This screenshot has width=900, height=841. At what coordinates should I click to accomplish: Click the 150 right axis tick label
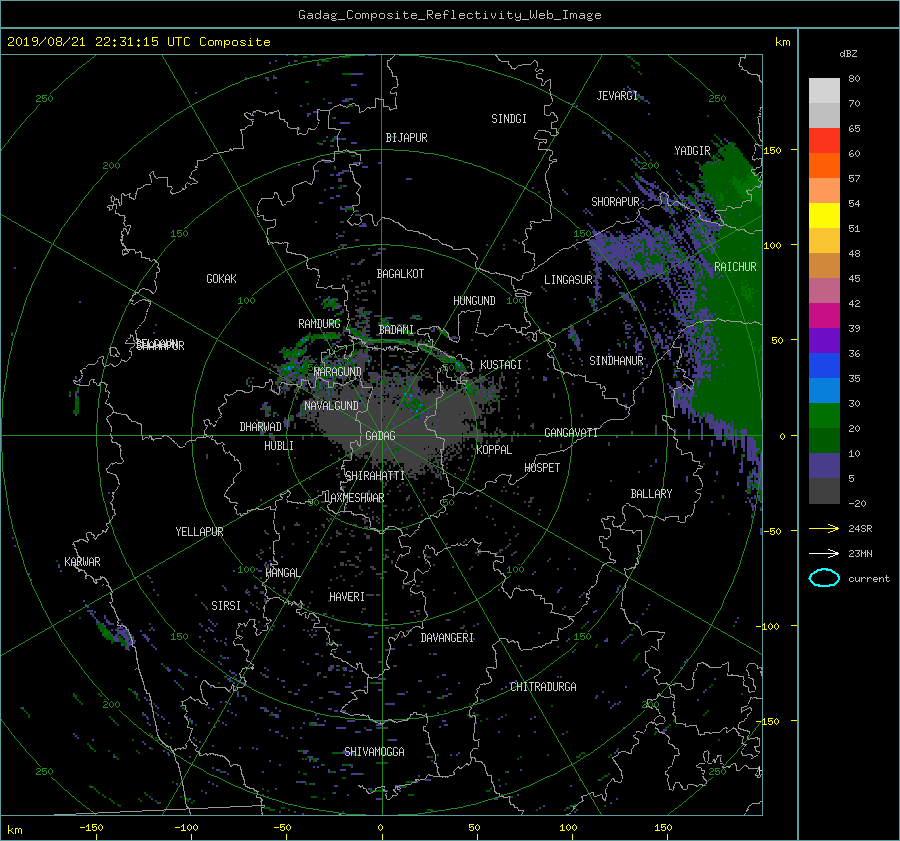coord(772,150)
